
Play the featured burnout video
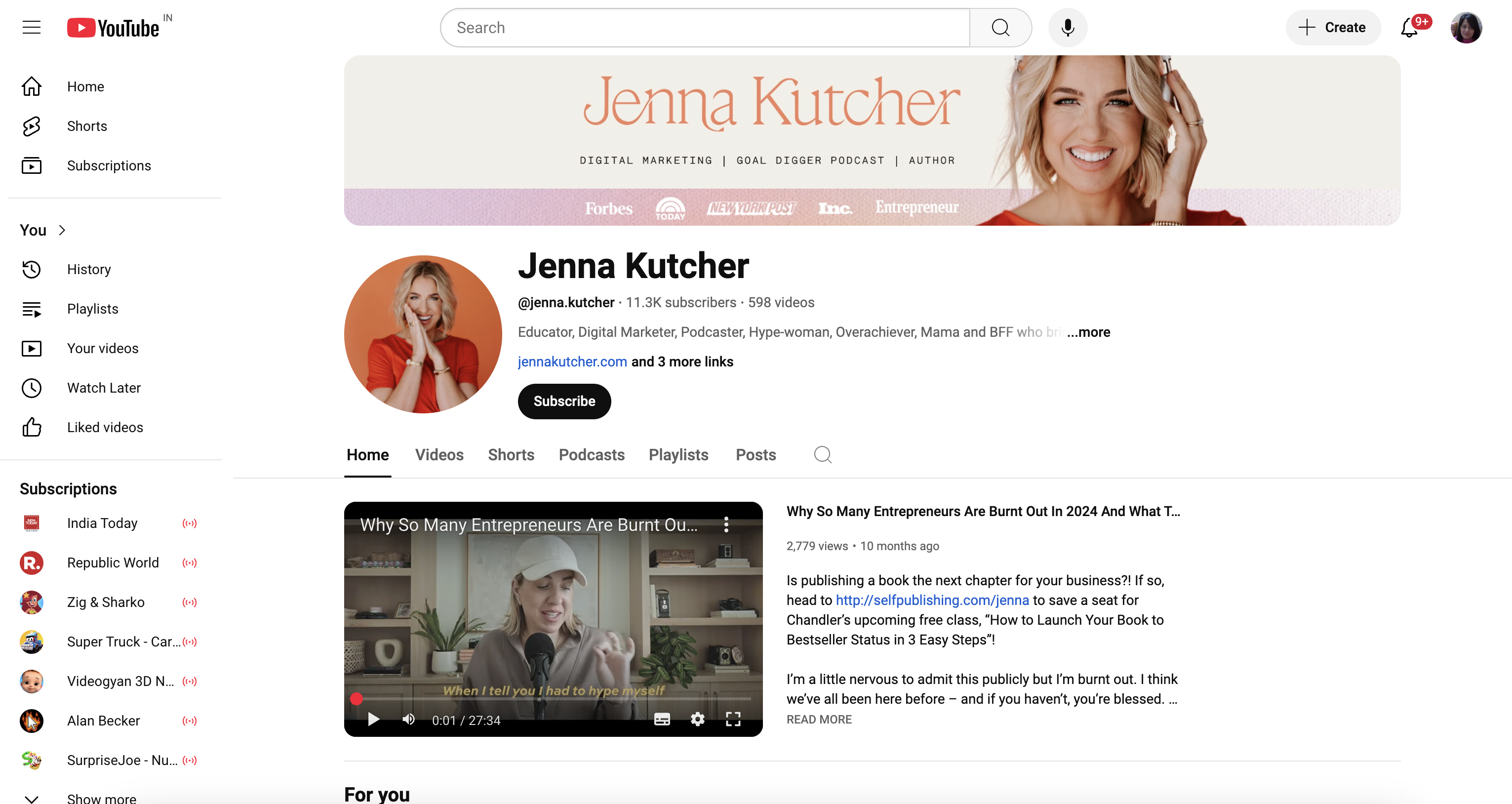pos(373,720)
